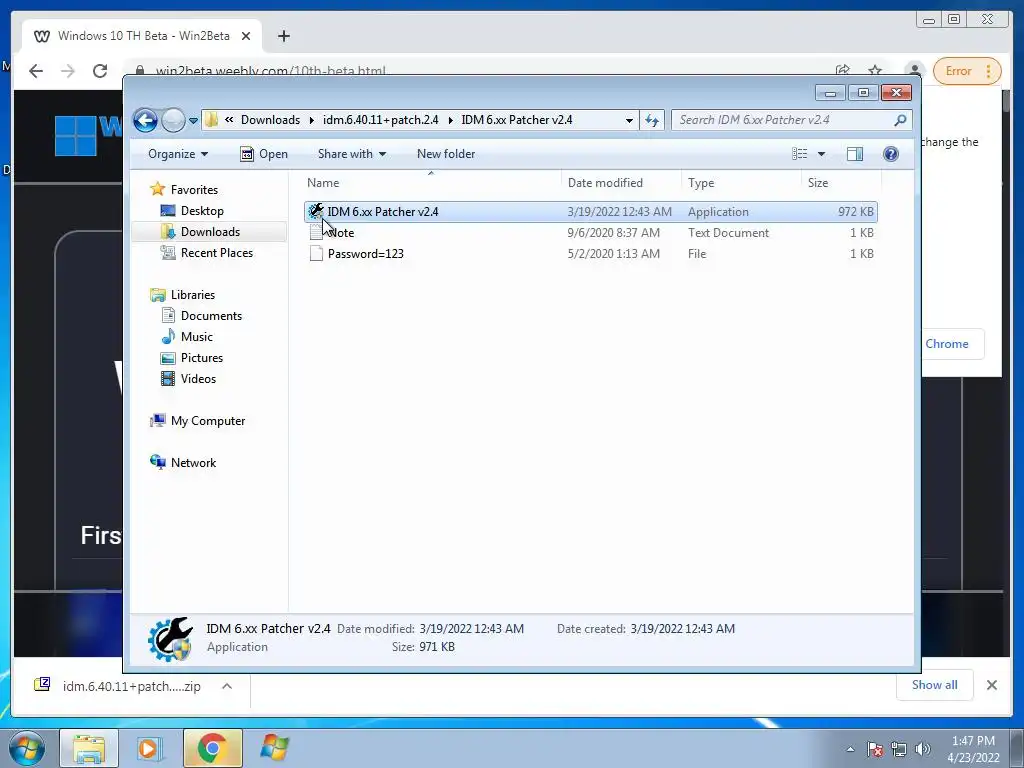Select the Password=123 file
The width and height of the screenshot is (1024, 768).
(590, 253)
